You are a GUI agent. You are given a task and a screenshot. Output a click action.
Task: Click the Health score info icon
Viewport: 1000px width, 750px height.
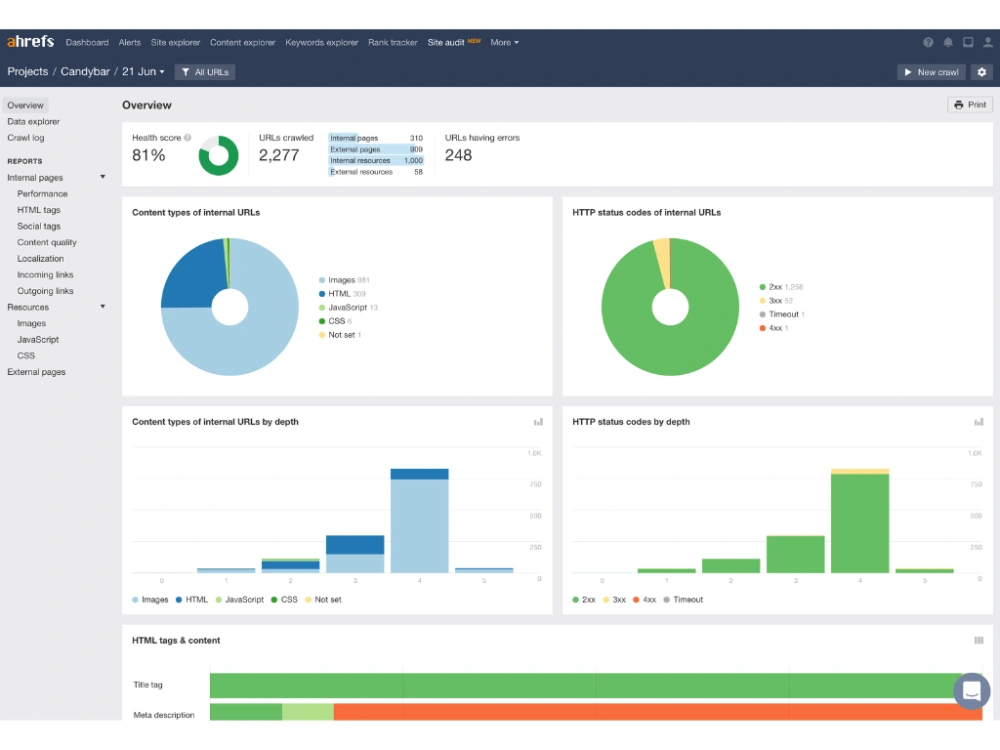pos(188,138)
